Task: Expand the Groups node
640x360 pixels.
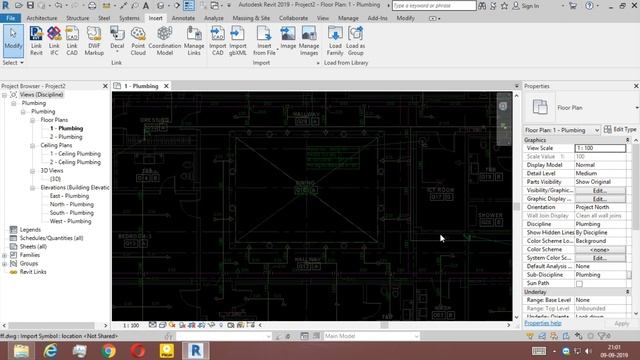Action: [x=4, y=264]
